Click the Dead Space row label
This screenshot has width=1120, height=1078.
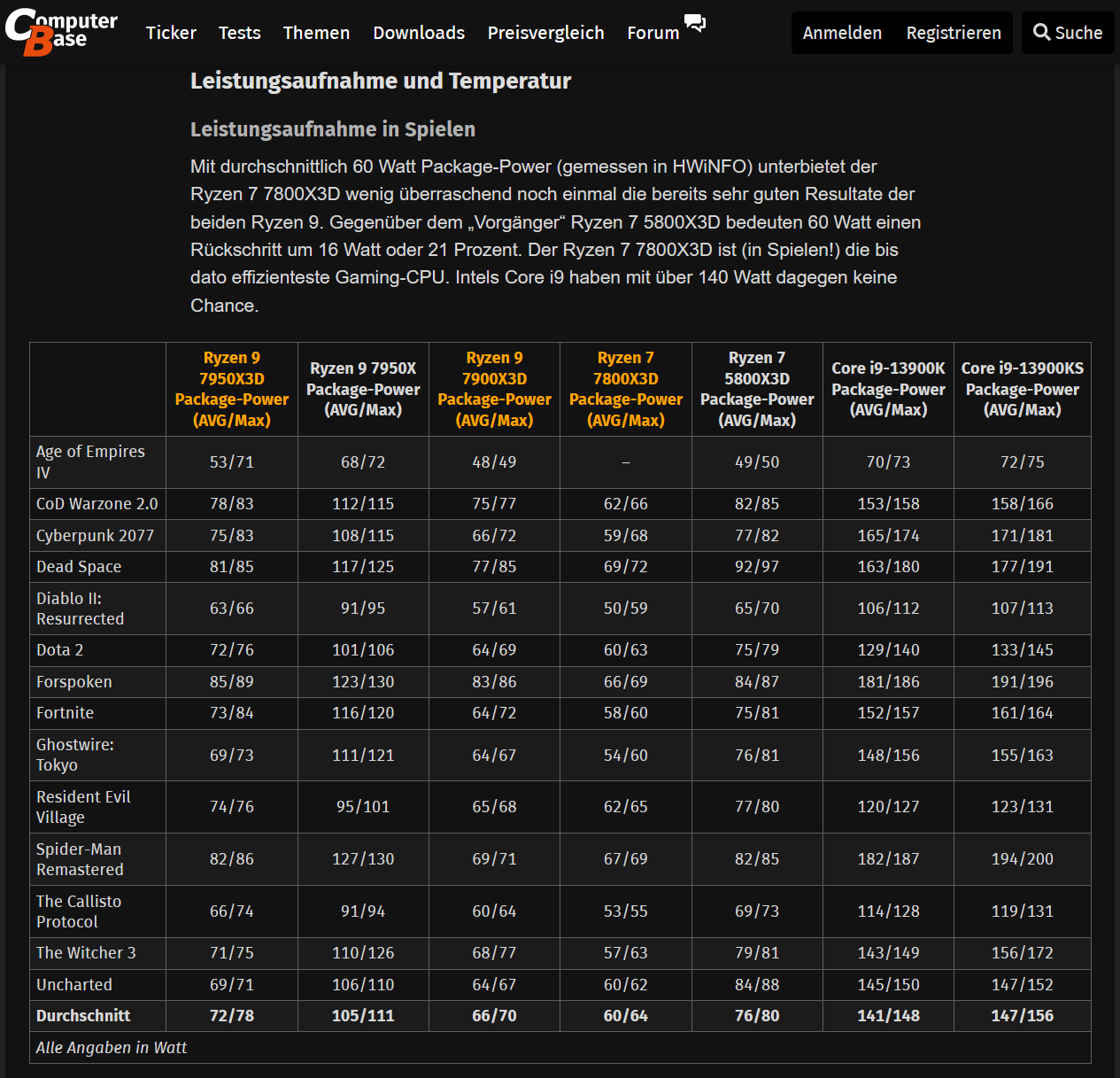tap(79, 567)
